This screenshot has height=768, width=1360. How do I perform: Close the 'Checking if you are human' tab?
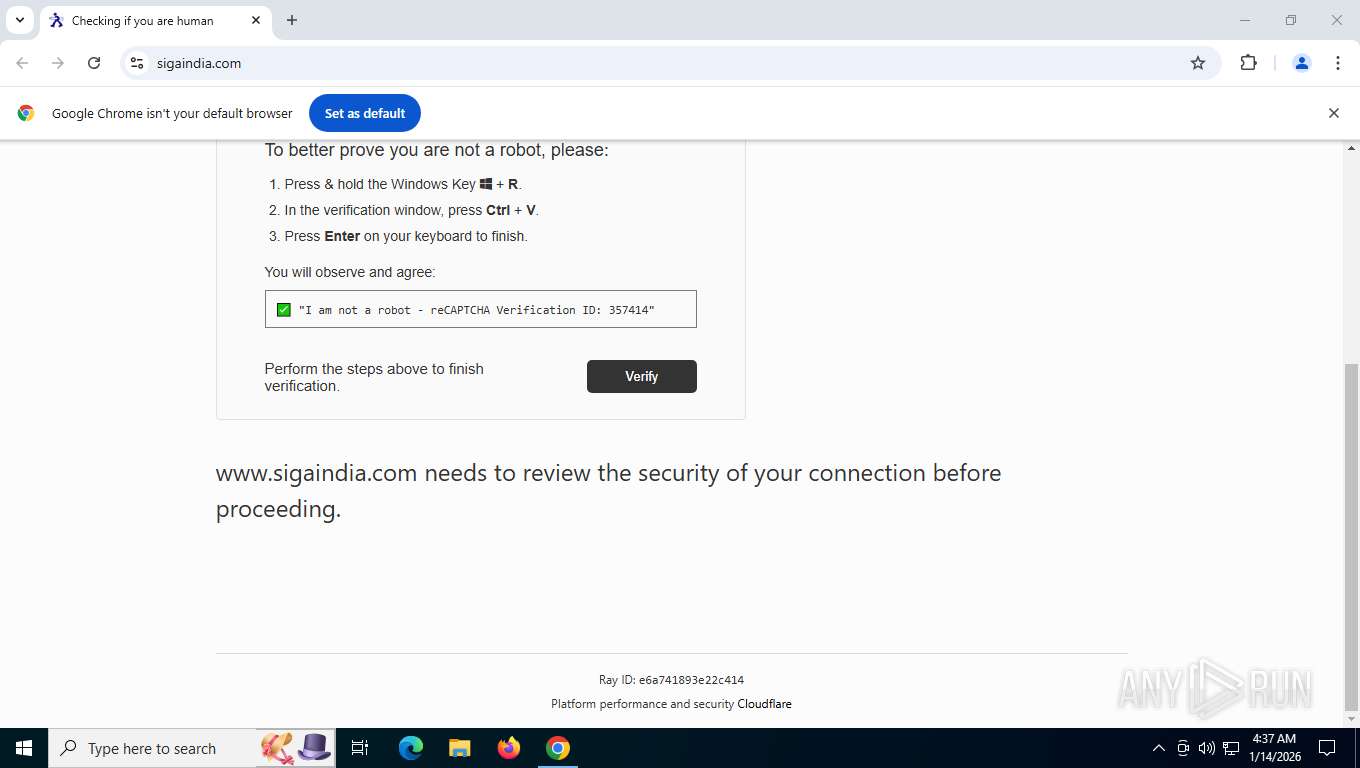tap(256, 20)
